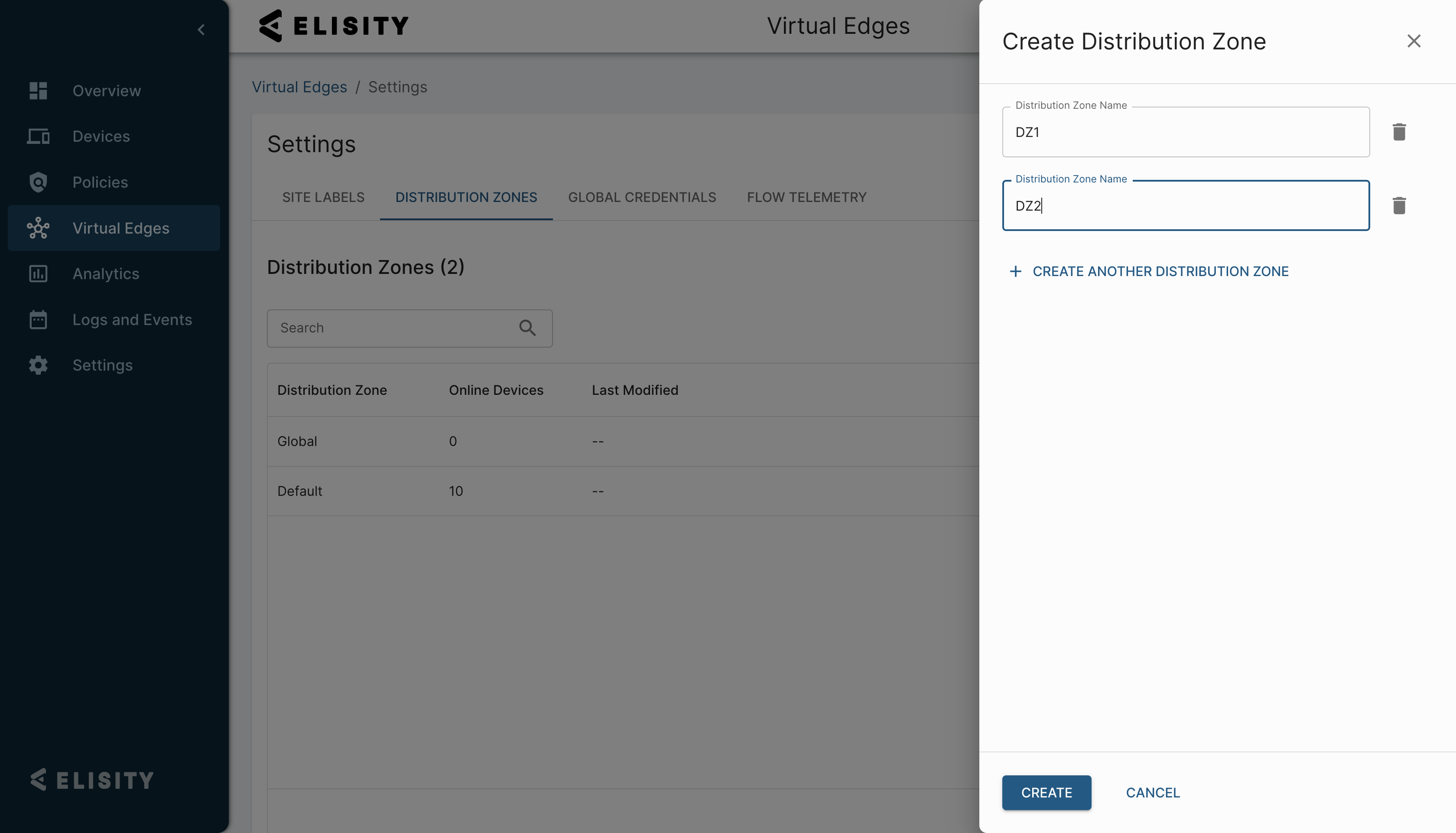
Task: Click the Settings breadcrumb text
Action: coord(397,87)
